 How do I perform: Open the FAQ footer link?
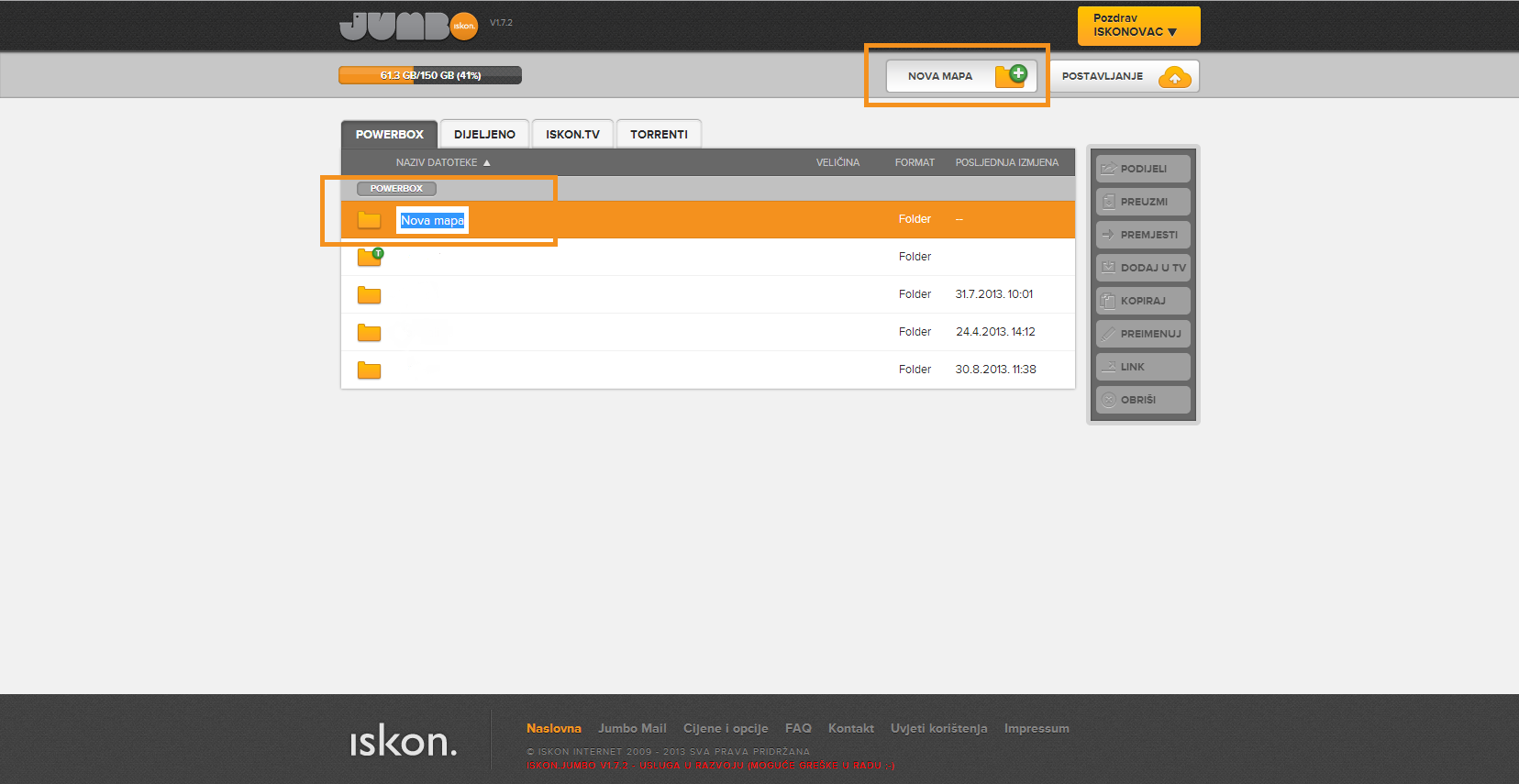[x=798, y=728]
